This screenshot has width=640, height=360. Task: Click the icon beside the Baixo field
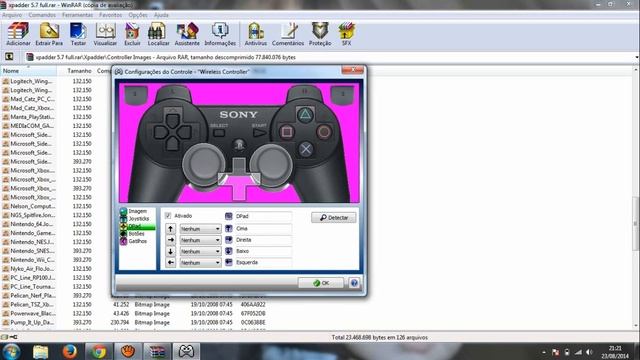click(229, 251)
